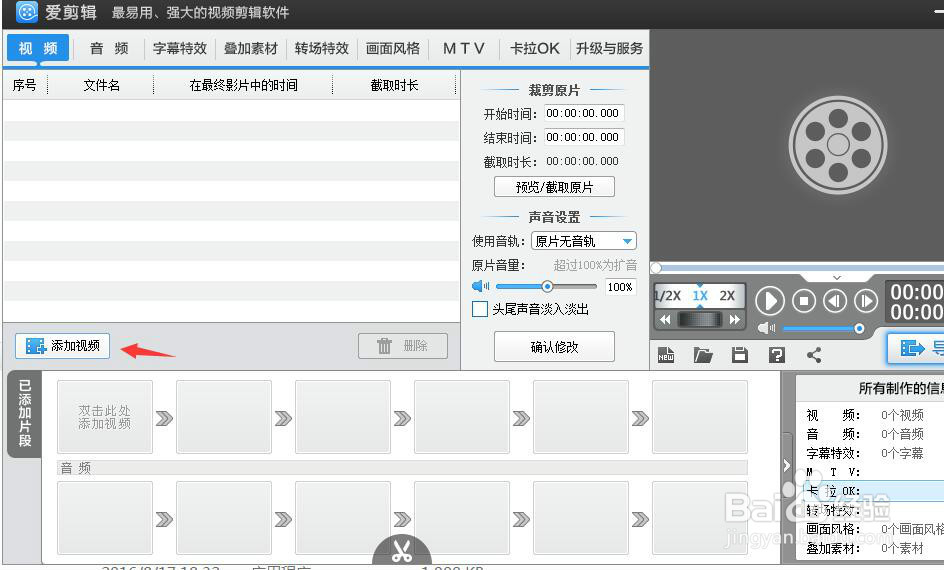The width and height of the screenshot is (944, 570).
Task: Click the scissors cut icon at bottom
Action: 402,551
